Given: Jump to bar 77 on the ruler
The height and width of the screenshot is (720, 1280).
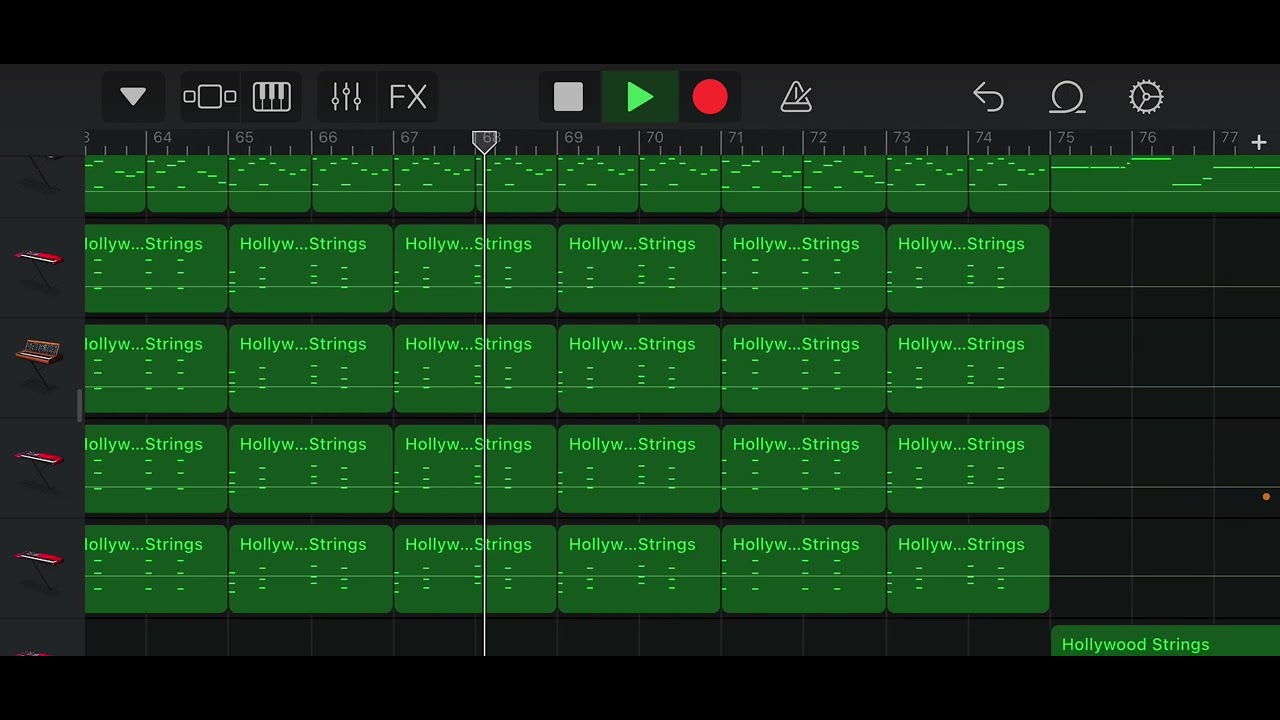Looking at the screenshot, I should point(1229,138).
